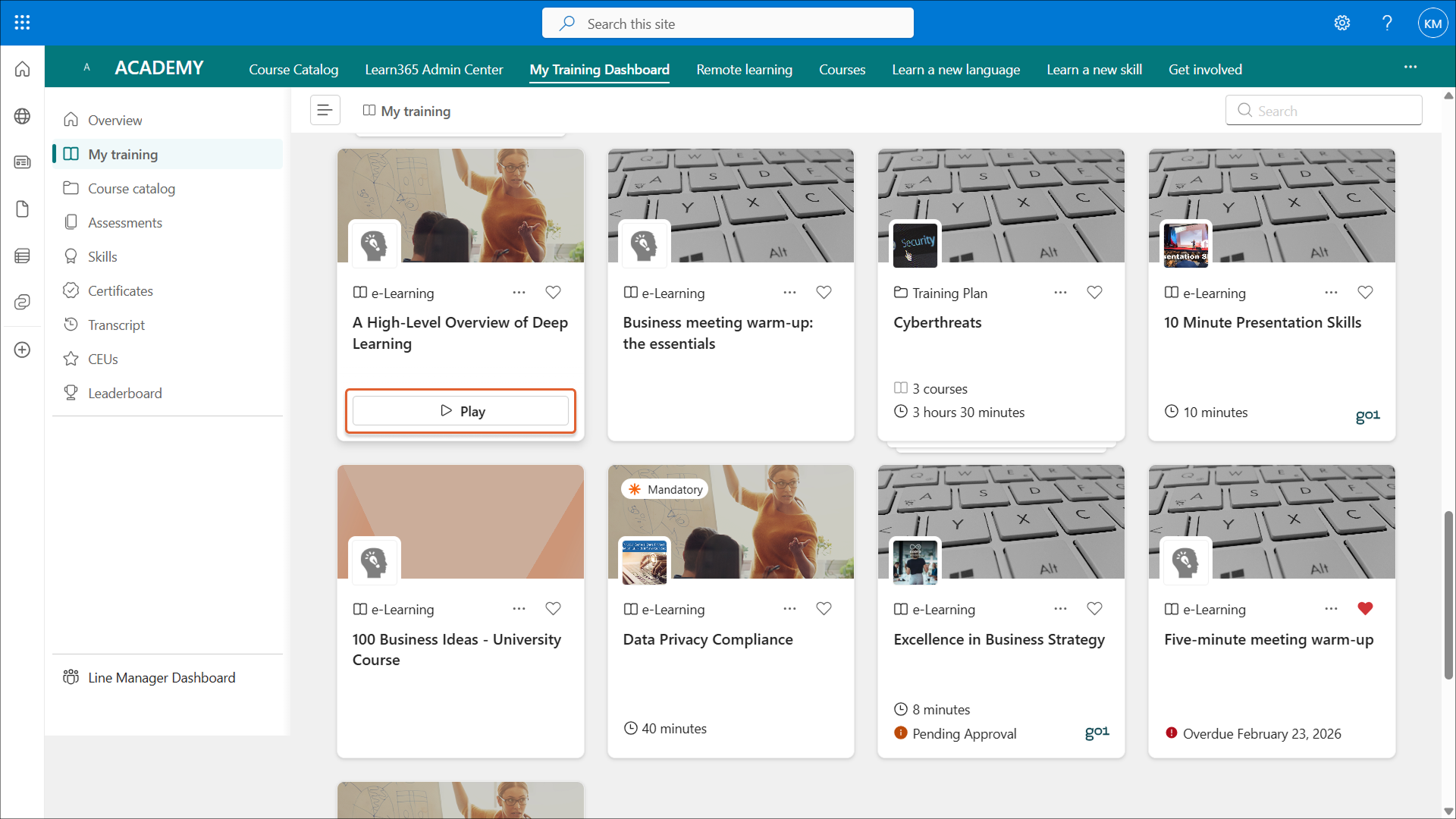Open Overview in the sidebar

(x=168, y=120)
